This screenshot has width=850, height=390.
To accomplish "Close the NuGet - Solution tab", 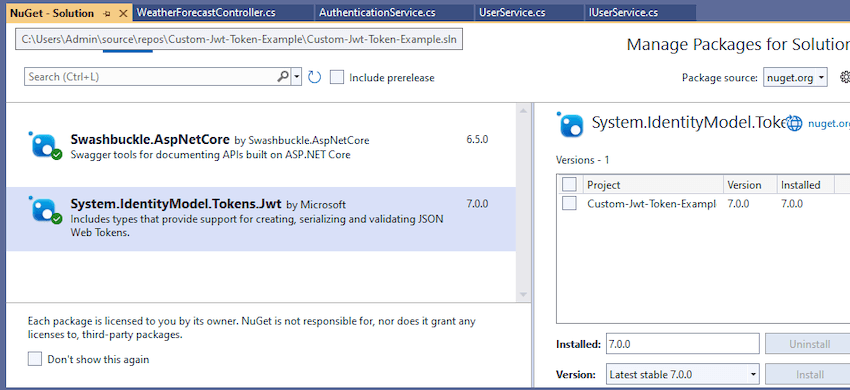I will point(124,14).
